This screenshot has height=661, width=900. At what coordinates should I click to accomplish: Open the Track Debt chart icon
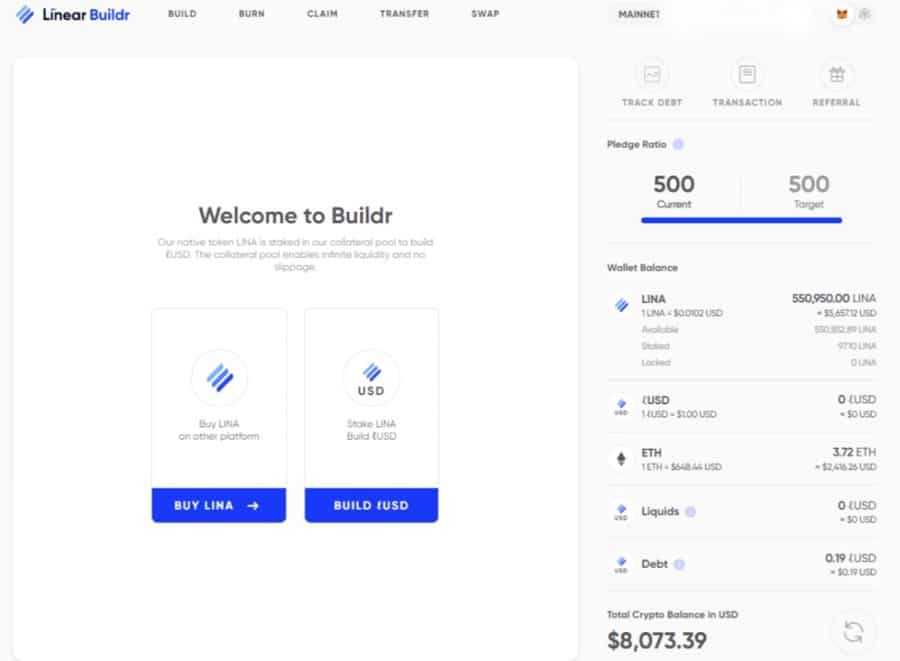click(x=652, y=75)
